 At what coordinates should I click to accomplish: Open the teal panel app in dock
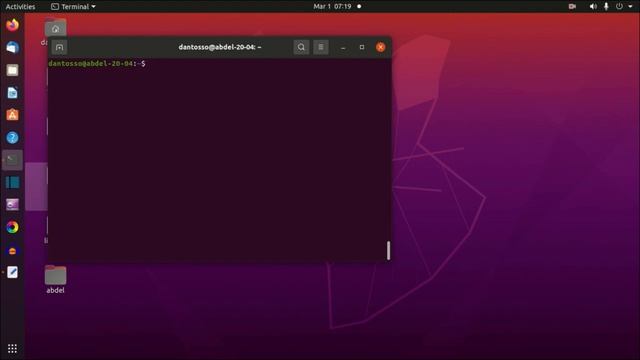[12, 182]
